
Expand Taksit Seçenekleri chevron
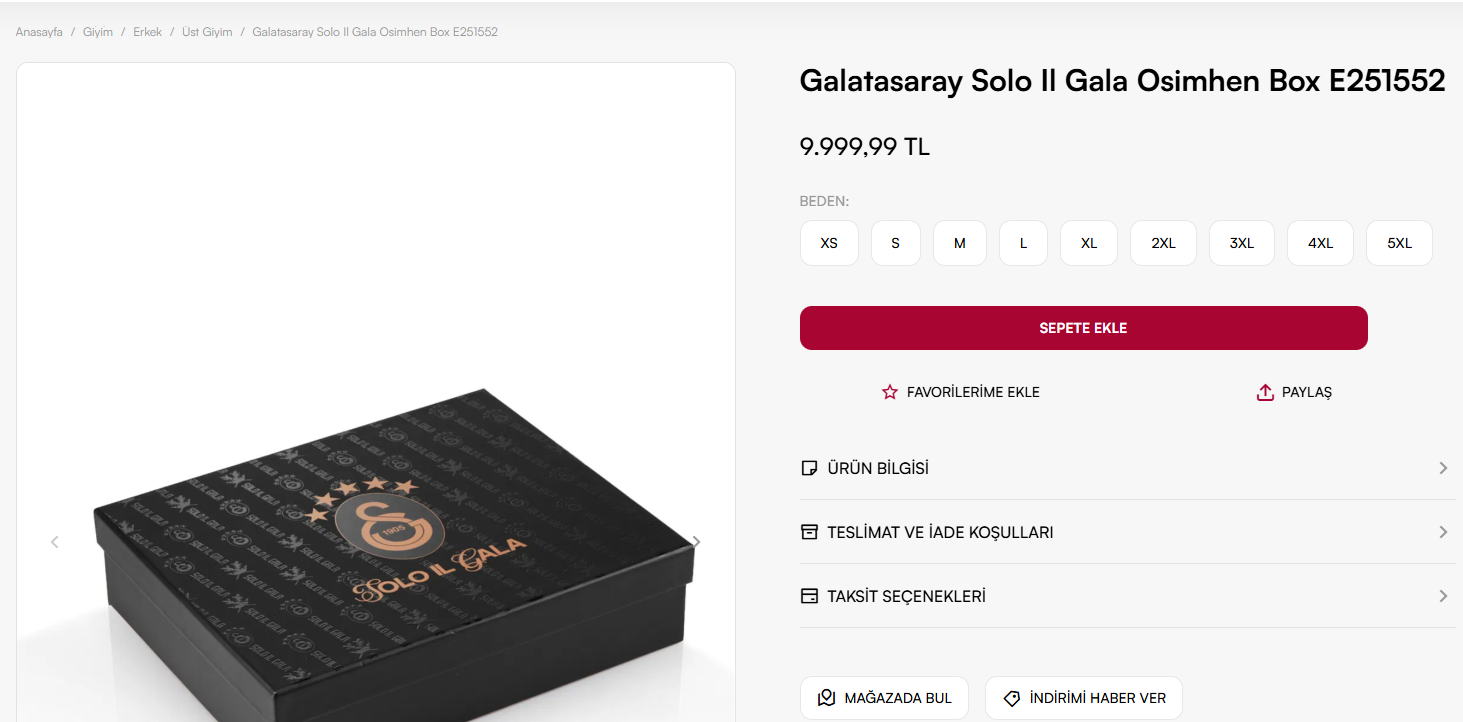1443,596
